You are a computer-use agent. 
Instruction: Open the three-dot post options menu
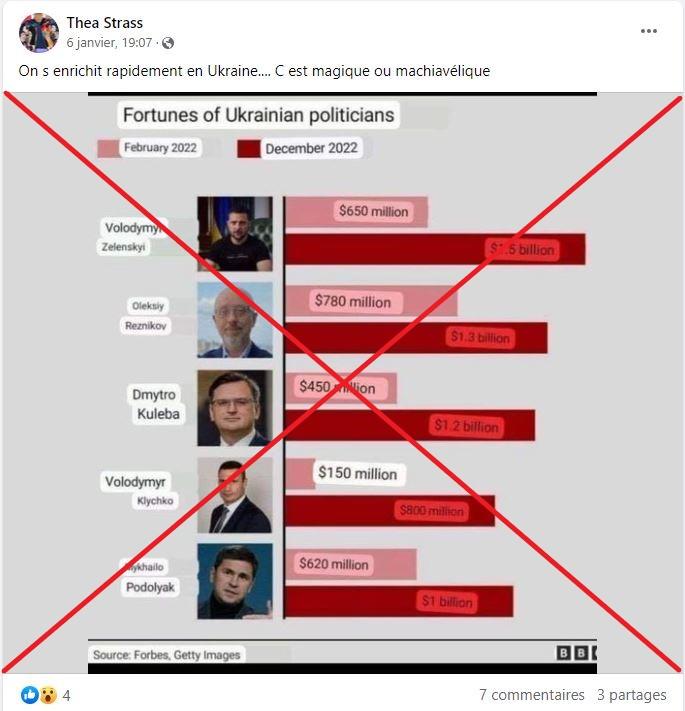[648, 31]
